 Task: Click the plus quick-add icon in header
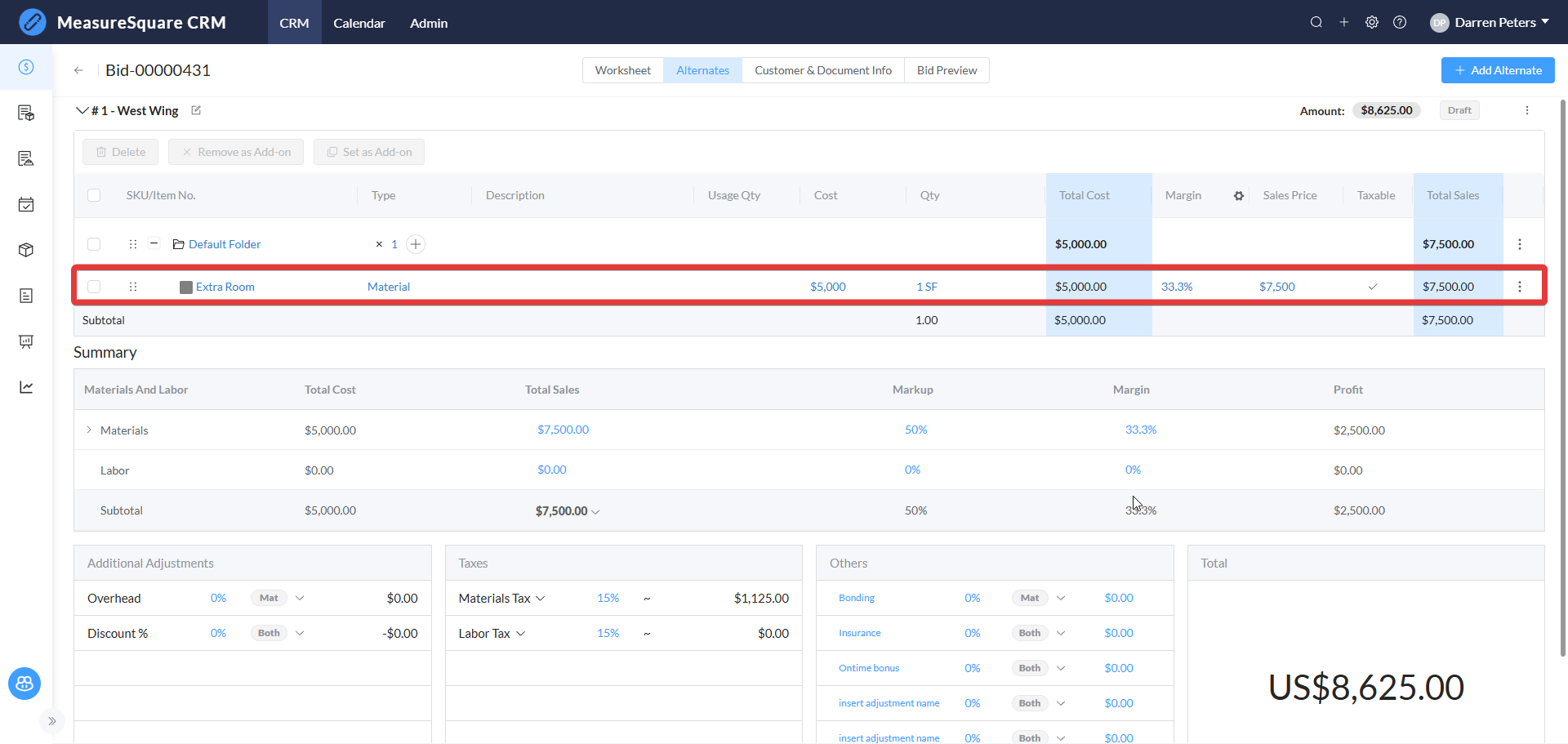(x=1344, y=22)
